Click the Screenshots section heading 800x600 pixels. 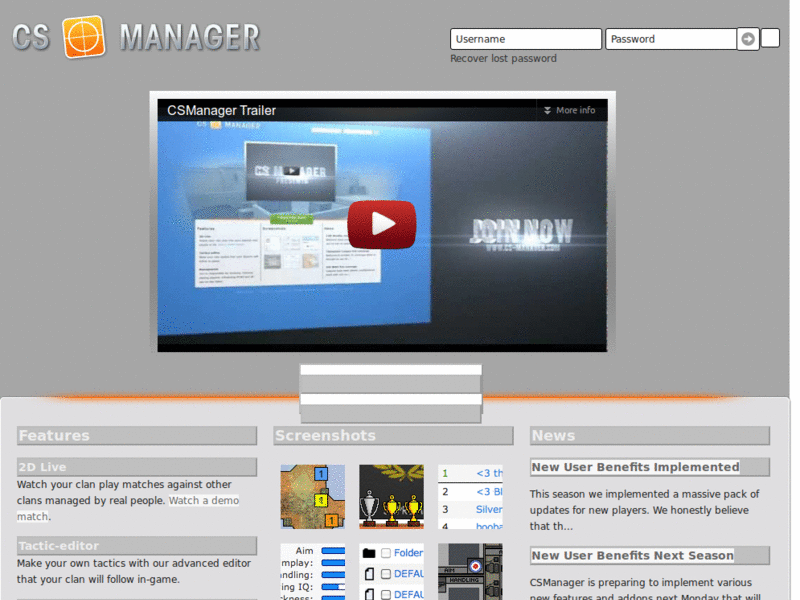393,435
